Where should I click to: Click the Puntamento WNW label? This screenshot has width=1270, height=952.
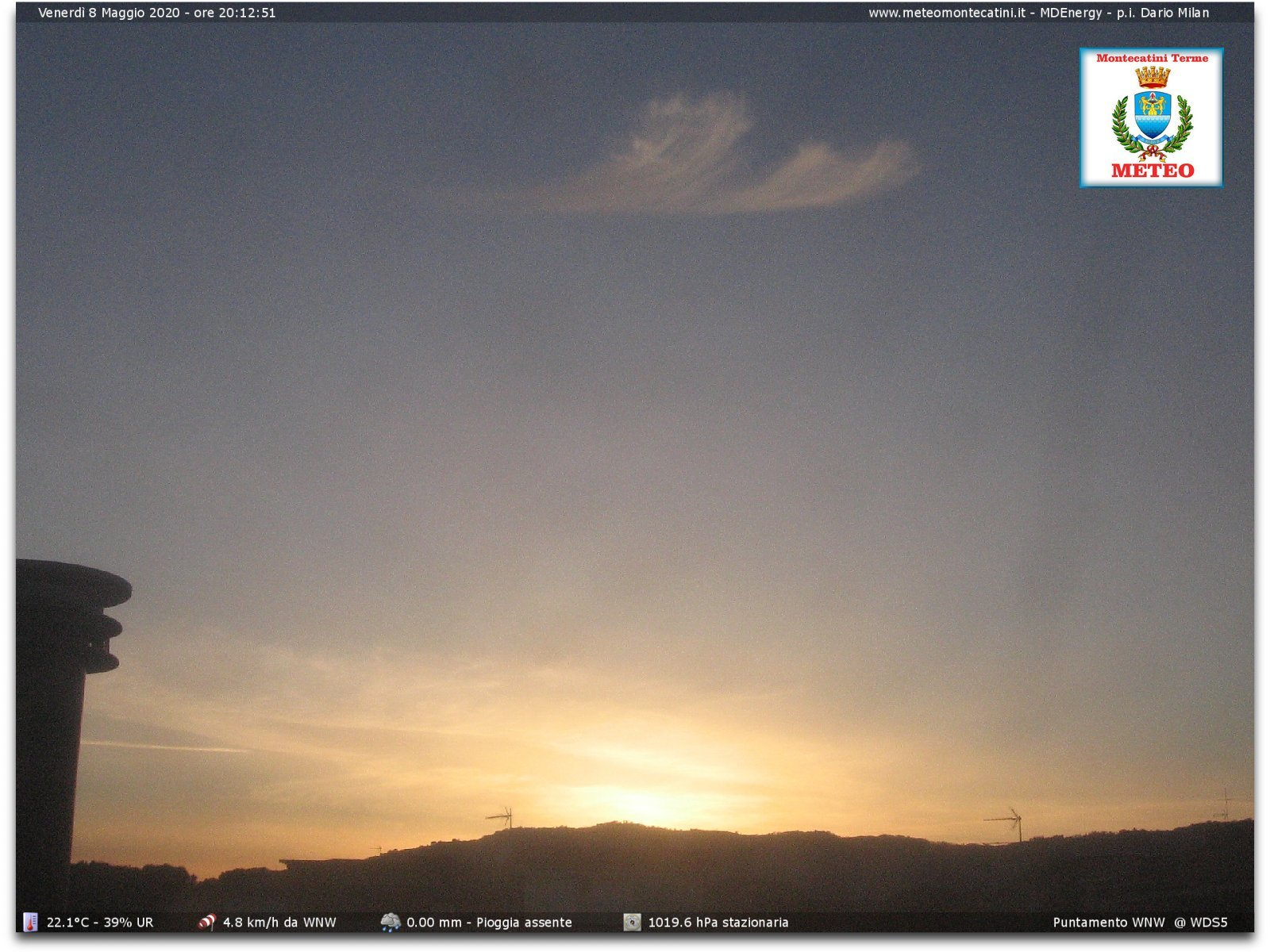1109,922
